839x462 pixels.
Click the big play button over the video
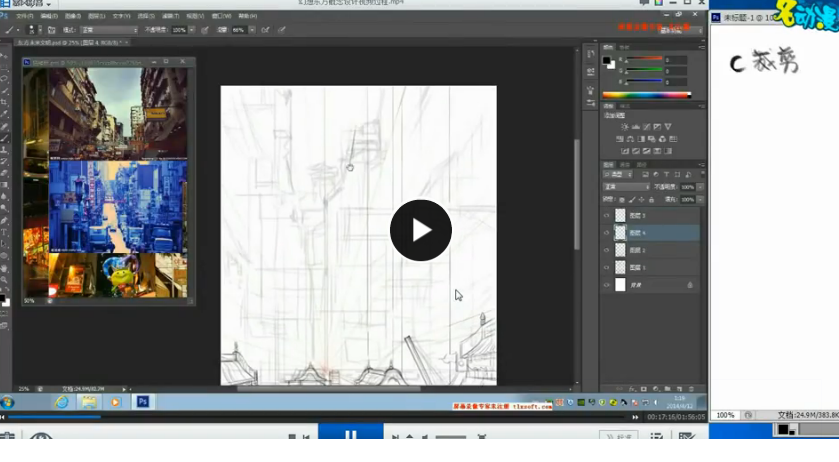(x=421, y=230)
